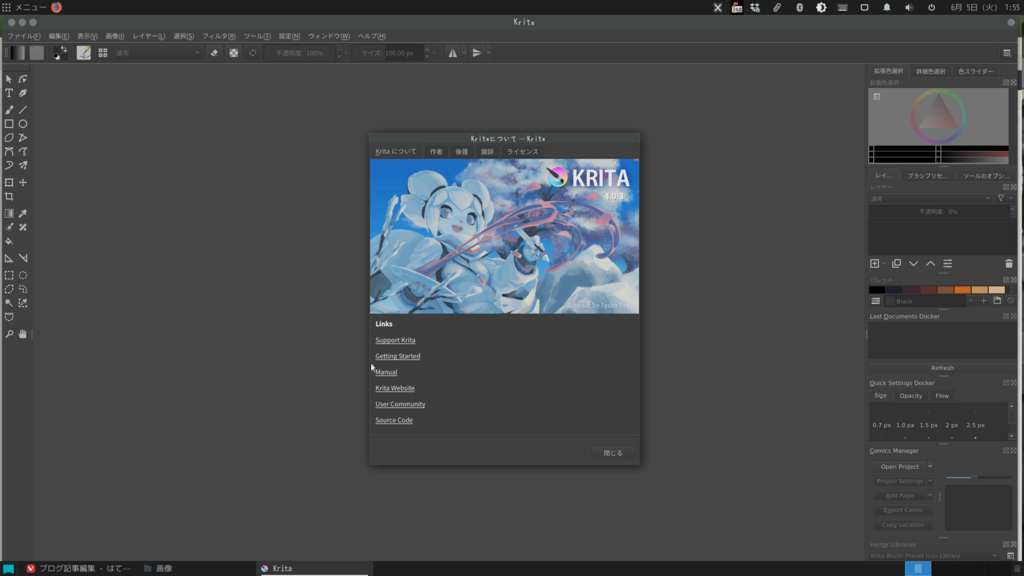1024x576 pixels.
Task: Open Krita Brush Preset Icon Library dropdown
Action: pos(935,556)
